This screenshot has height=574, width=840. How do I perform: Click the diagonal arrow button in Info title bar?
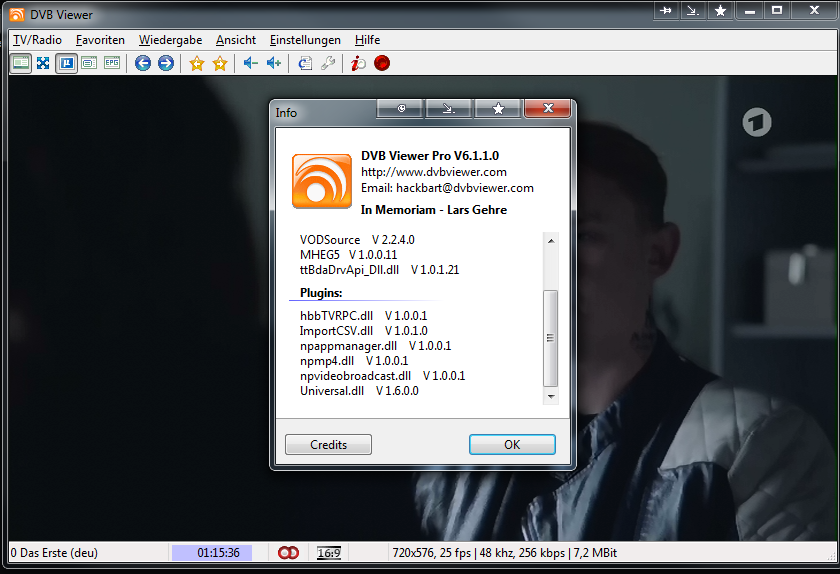point(448,108)
